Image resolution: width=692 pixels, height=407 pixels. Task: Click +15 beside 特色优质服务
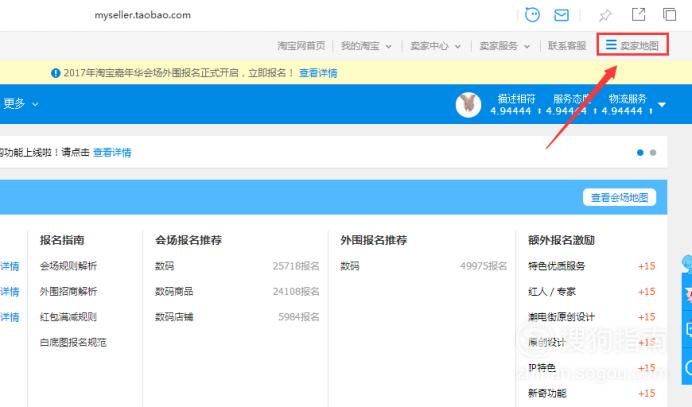point(647,266)
